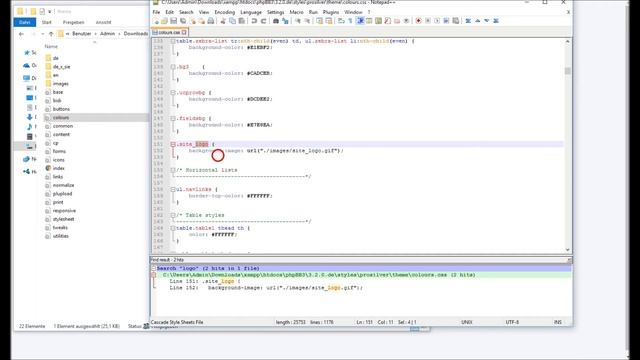Image resolution: width=640 pixels, height=360 pixels.
Task: Open the Language menu
Action: pyautogui.click(x=251, y=12)
